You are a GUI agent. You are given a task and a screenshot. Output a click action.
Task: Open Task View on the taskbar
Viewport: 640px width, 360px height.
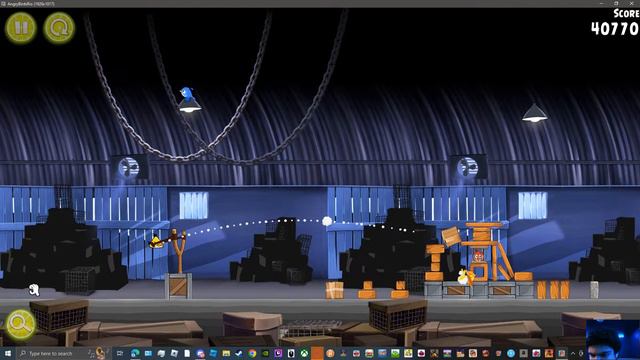point(120,353)
